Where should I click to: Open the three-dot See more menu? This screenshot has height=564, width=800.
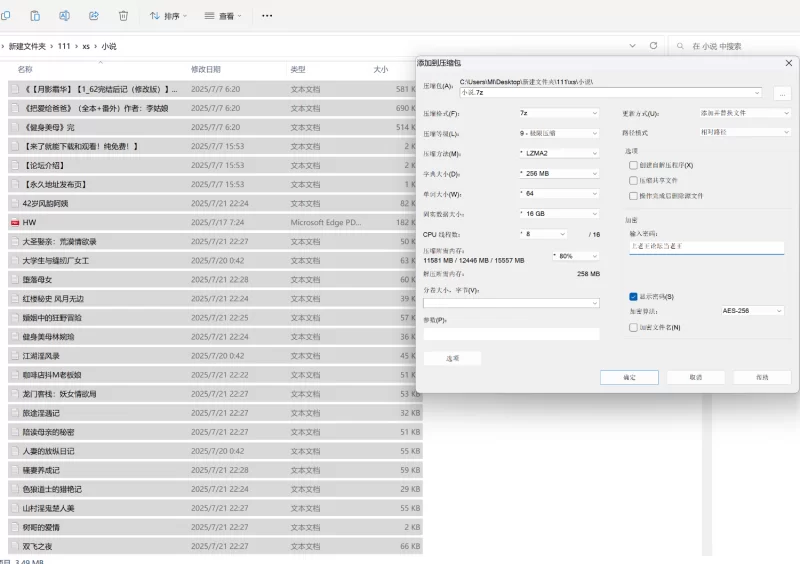[267, 16]
